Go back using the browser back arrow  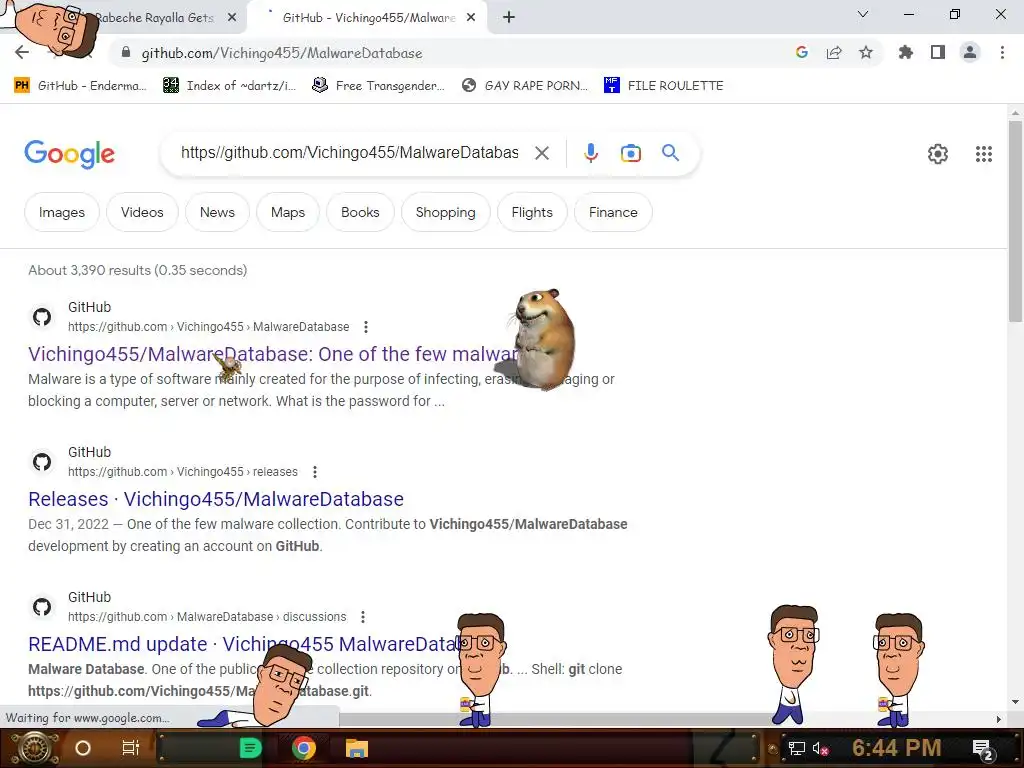(x=22, y=53)
